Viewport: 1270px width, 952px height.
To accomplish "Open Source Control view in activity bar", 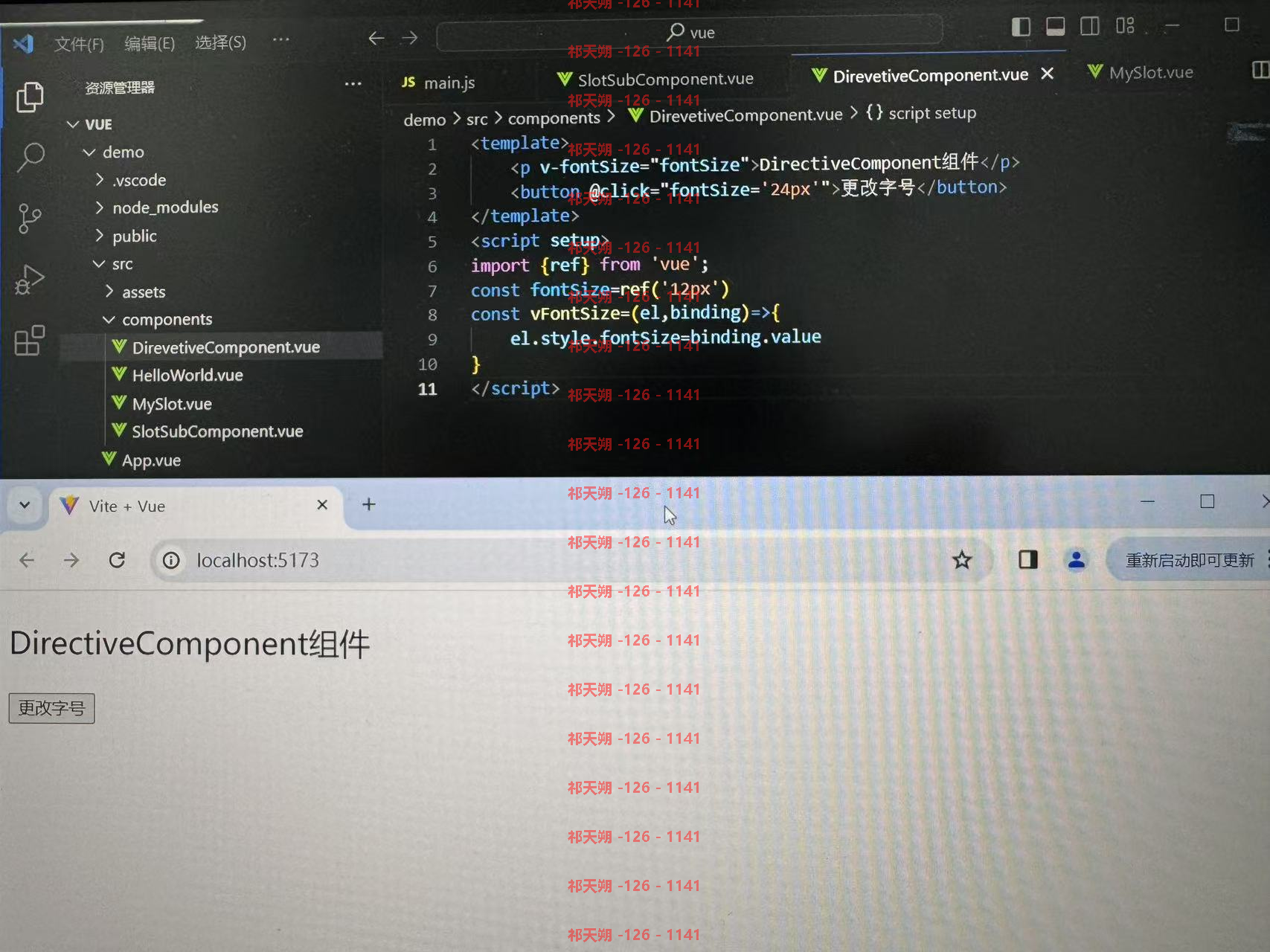I will 30,219.
